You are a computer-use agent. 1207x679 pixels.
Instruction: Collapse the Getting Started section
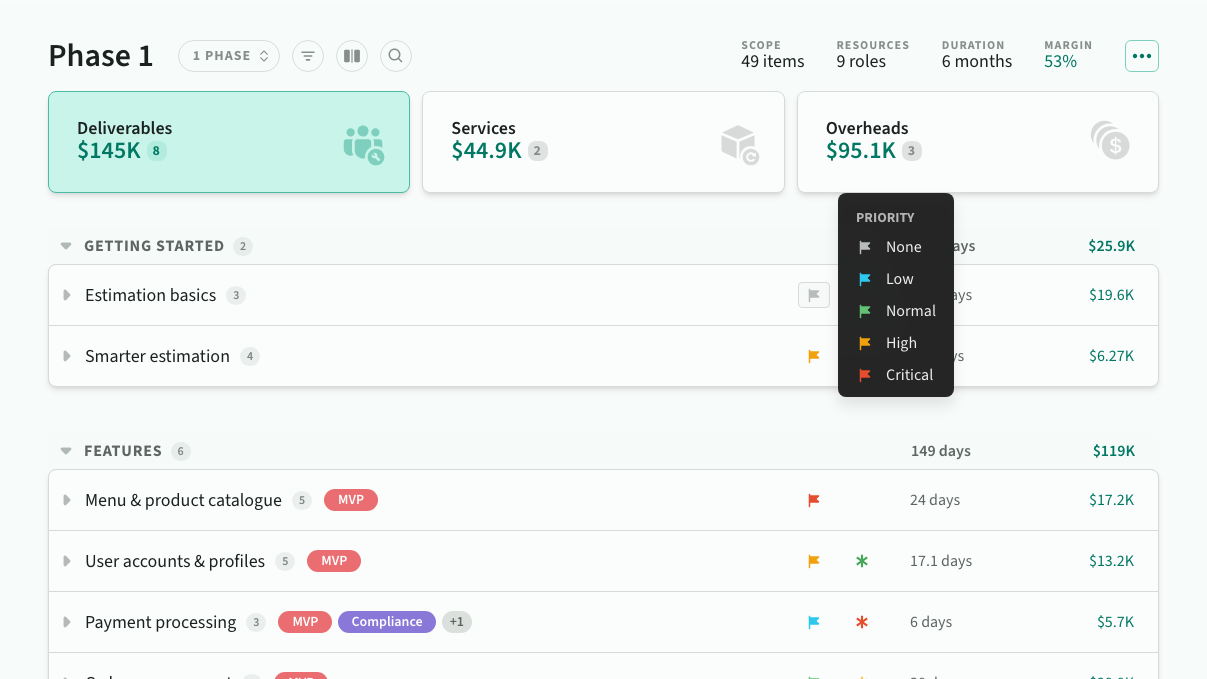click(66, 246)
